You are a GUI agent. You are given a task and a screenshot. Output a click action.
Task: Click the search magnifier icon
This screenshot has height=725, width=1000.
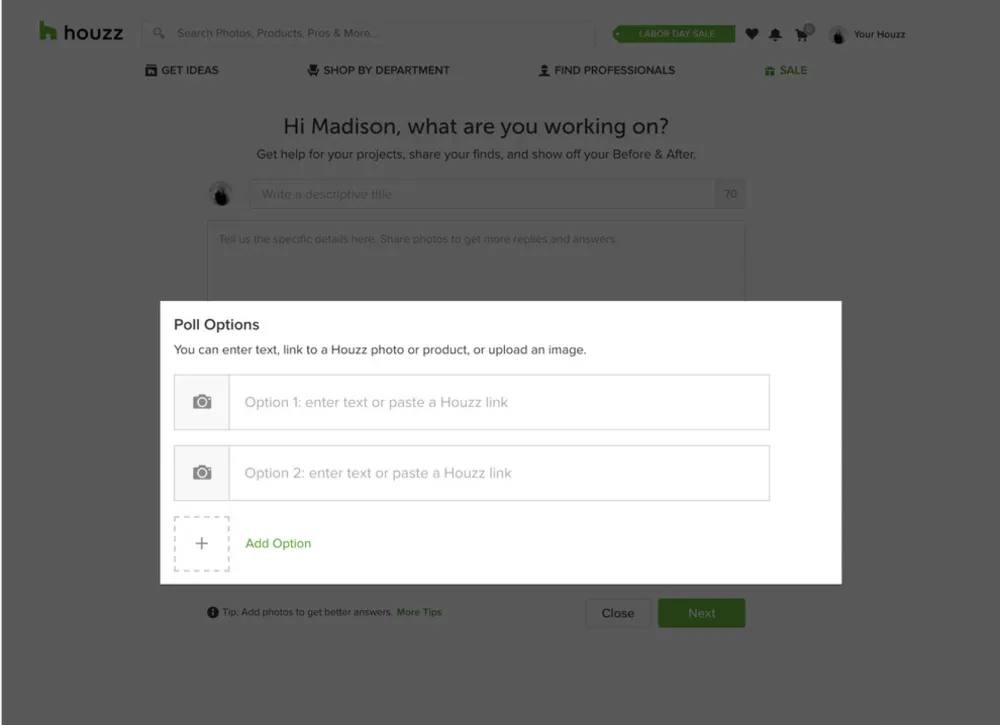(x=159, y=33)
